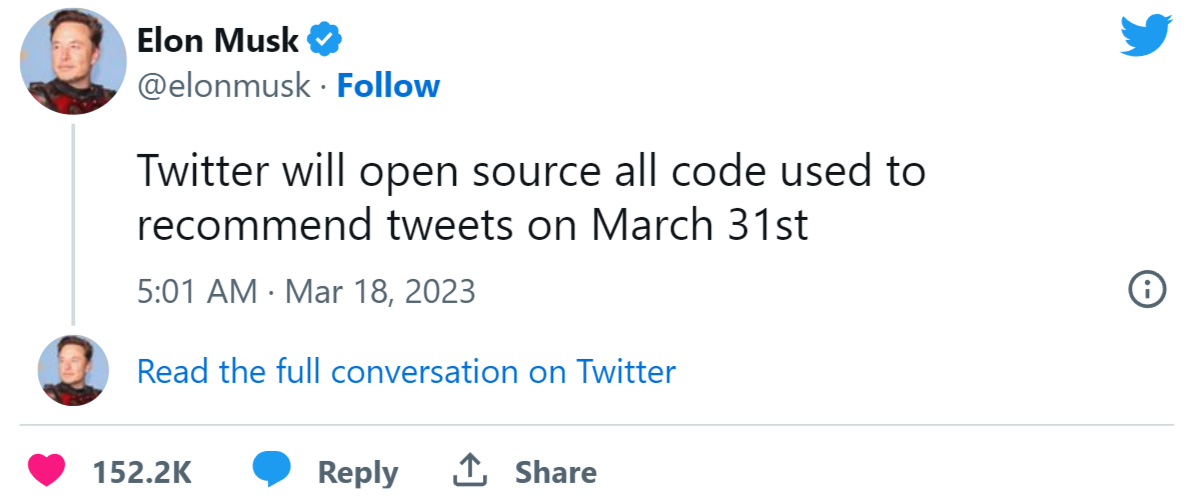Click the tweet line "recommend tweets on March 31st"
Image resolution: width=1190 pixels, height=498 pixels.
coord(472,226)
